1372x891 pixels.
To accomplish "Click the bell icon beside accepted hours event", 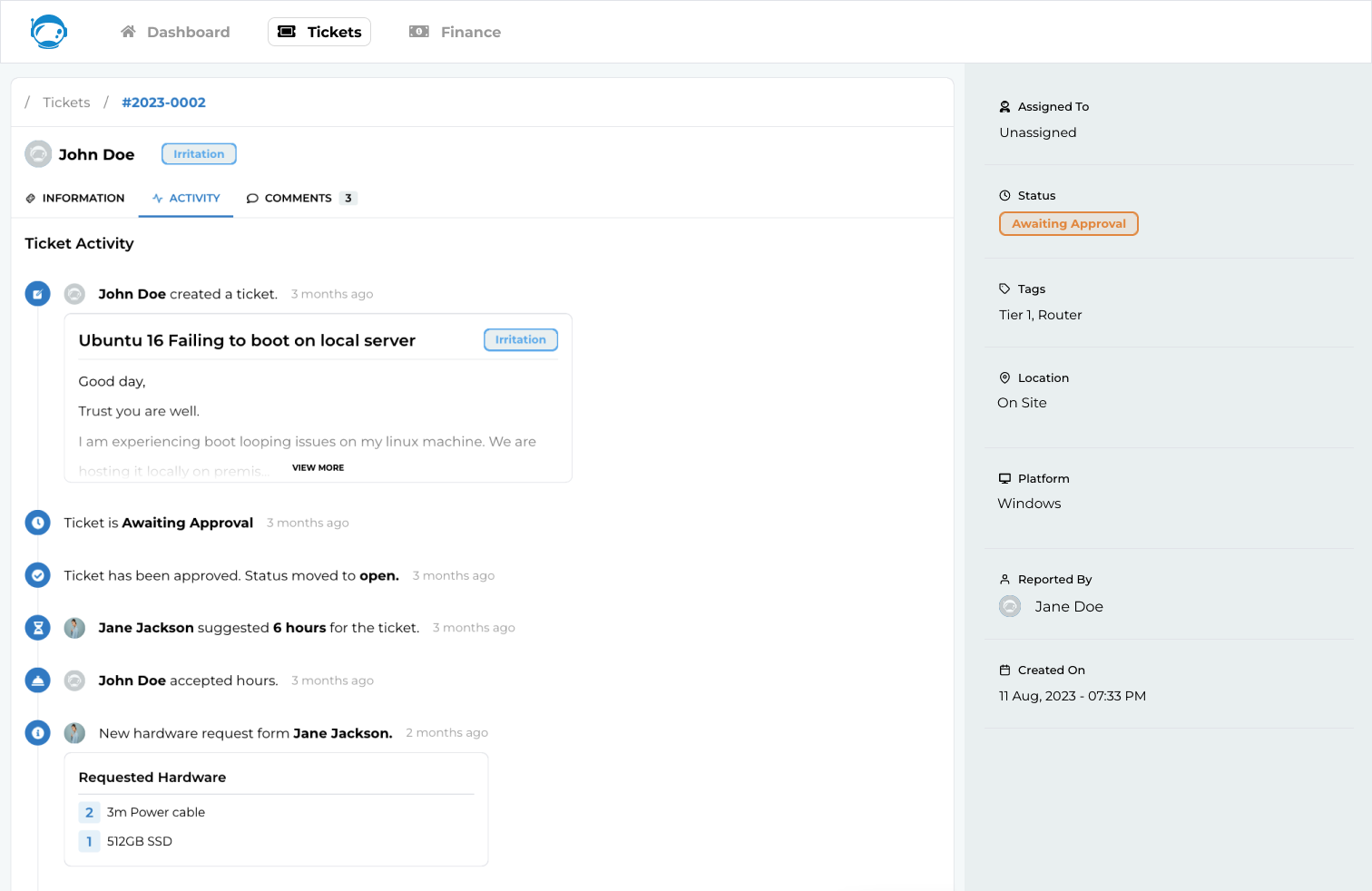I will (37, 680).
